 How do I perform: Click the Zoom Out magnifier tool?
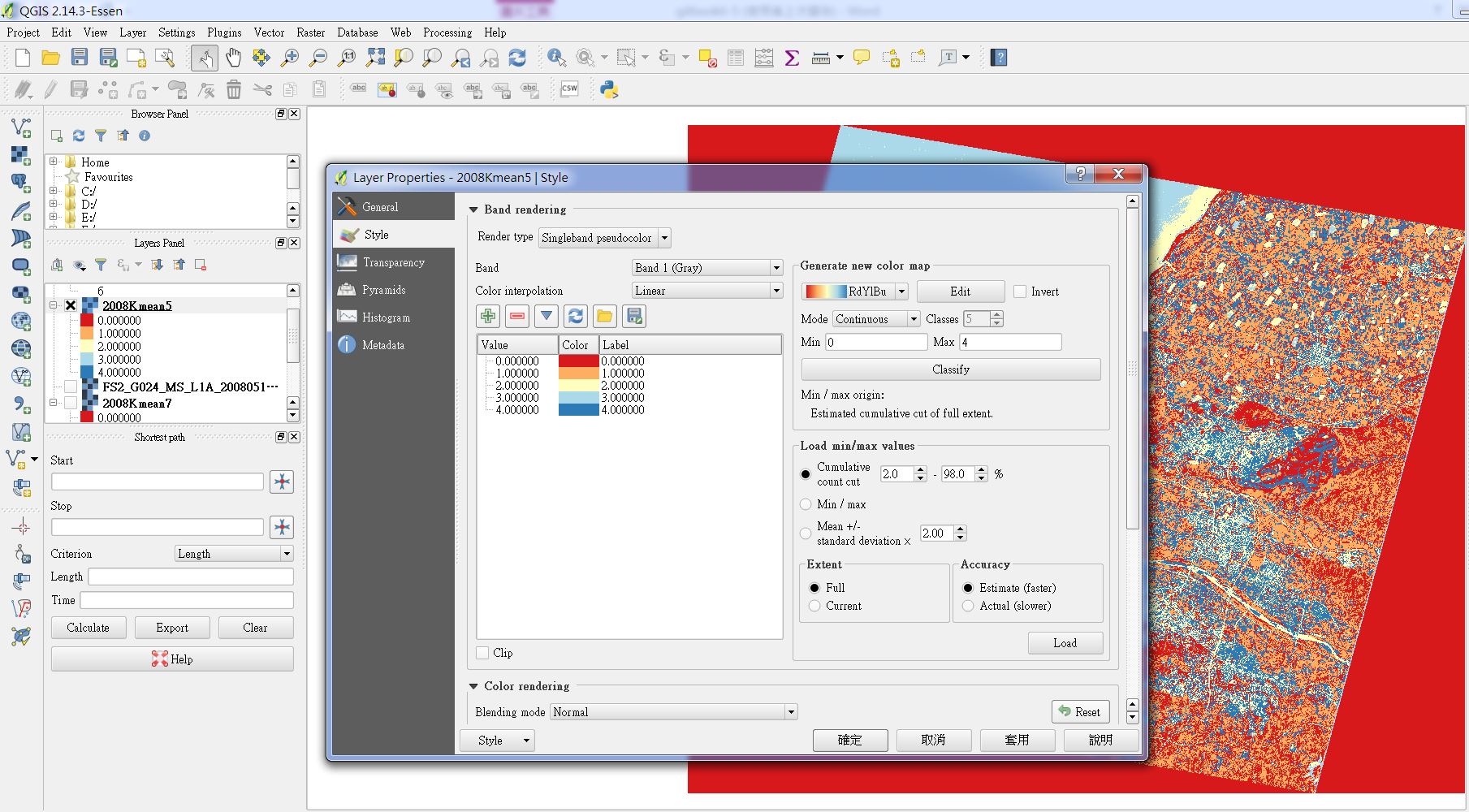coord(318,58)
